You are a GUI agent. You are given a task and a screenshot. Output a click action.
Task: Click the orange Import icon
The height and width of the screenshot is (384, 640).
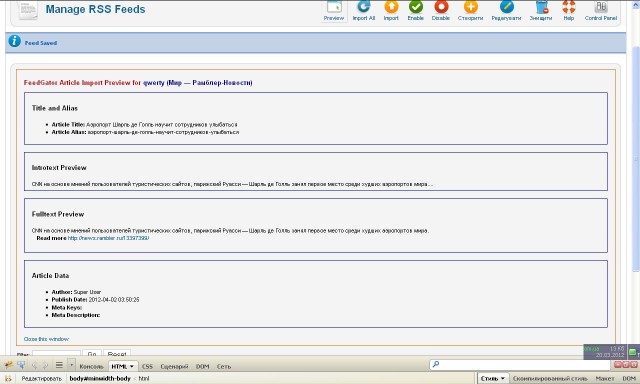[x=391, y=7]
